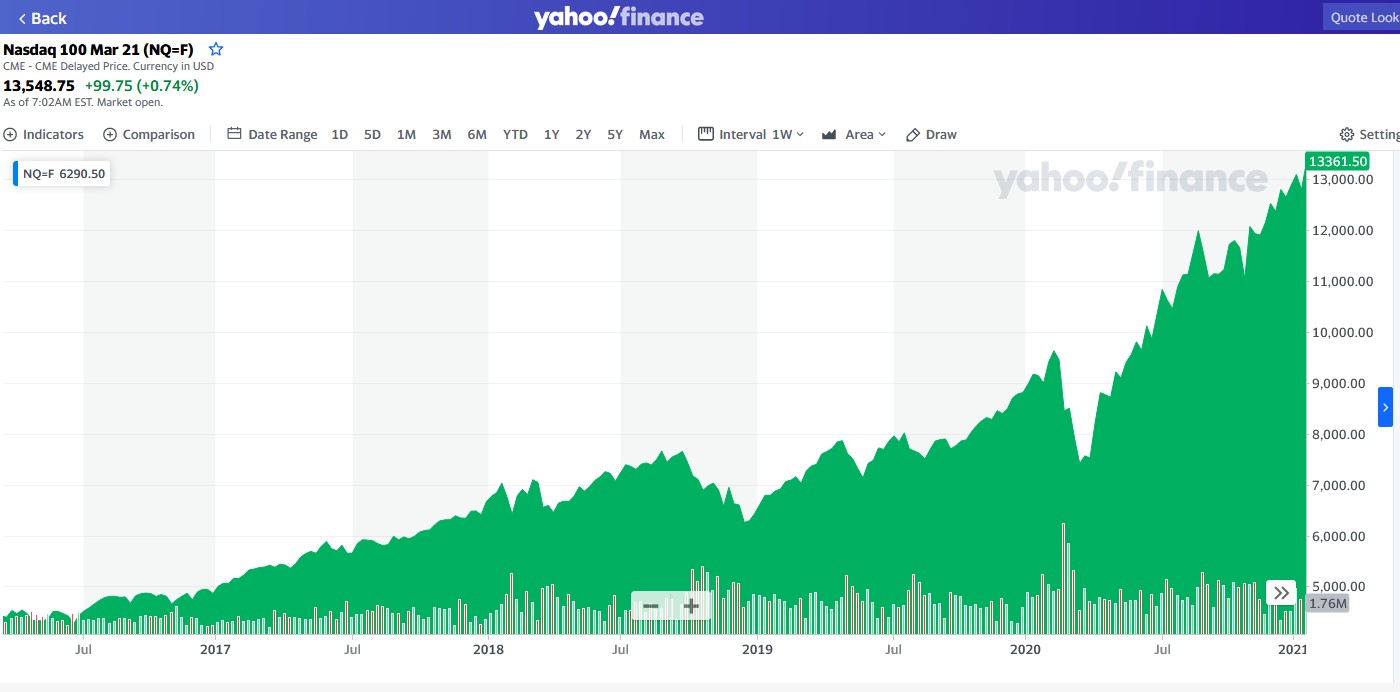This screenshot has width=1400, height=692.
Task: Add a Comparison symbol
Action: pyautogui.click(x=149, y=134)
